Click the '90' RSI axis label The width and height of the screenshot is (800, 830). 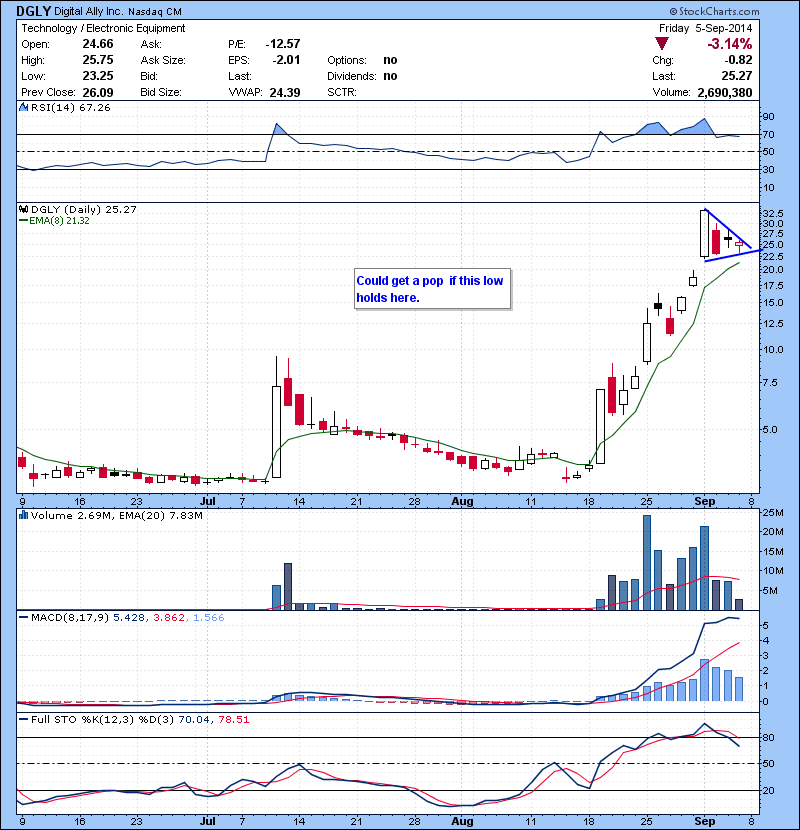click(768, 117)
